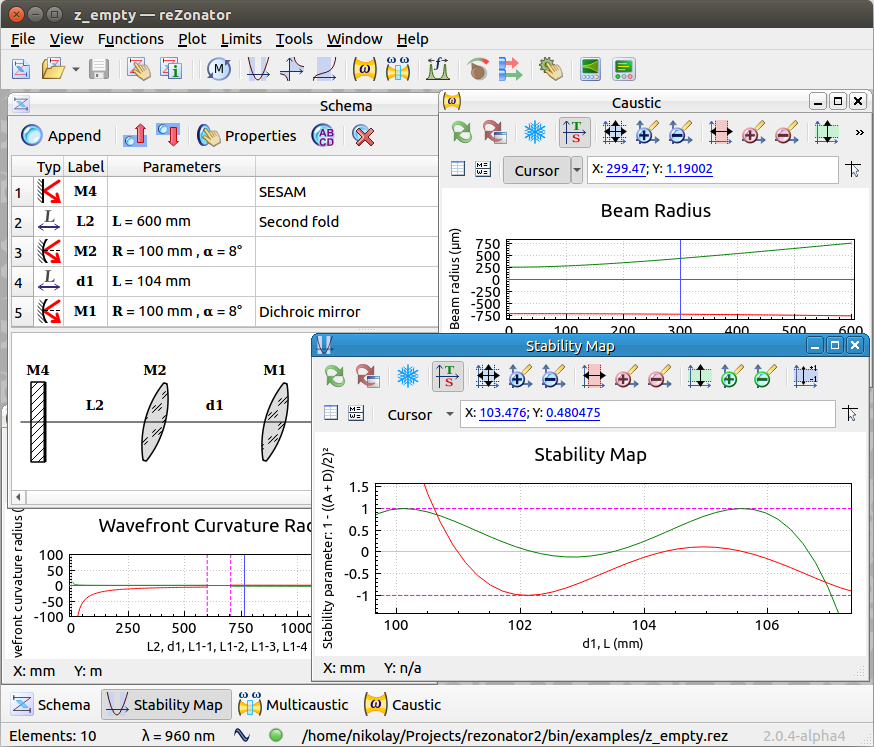This screenshot has width=874, height=747.
Task: Toggle snowflake freeze in Caustic window
Action: click(536, 132)
